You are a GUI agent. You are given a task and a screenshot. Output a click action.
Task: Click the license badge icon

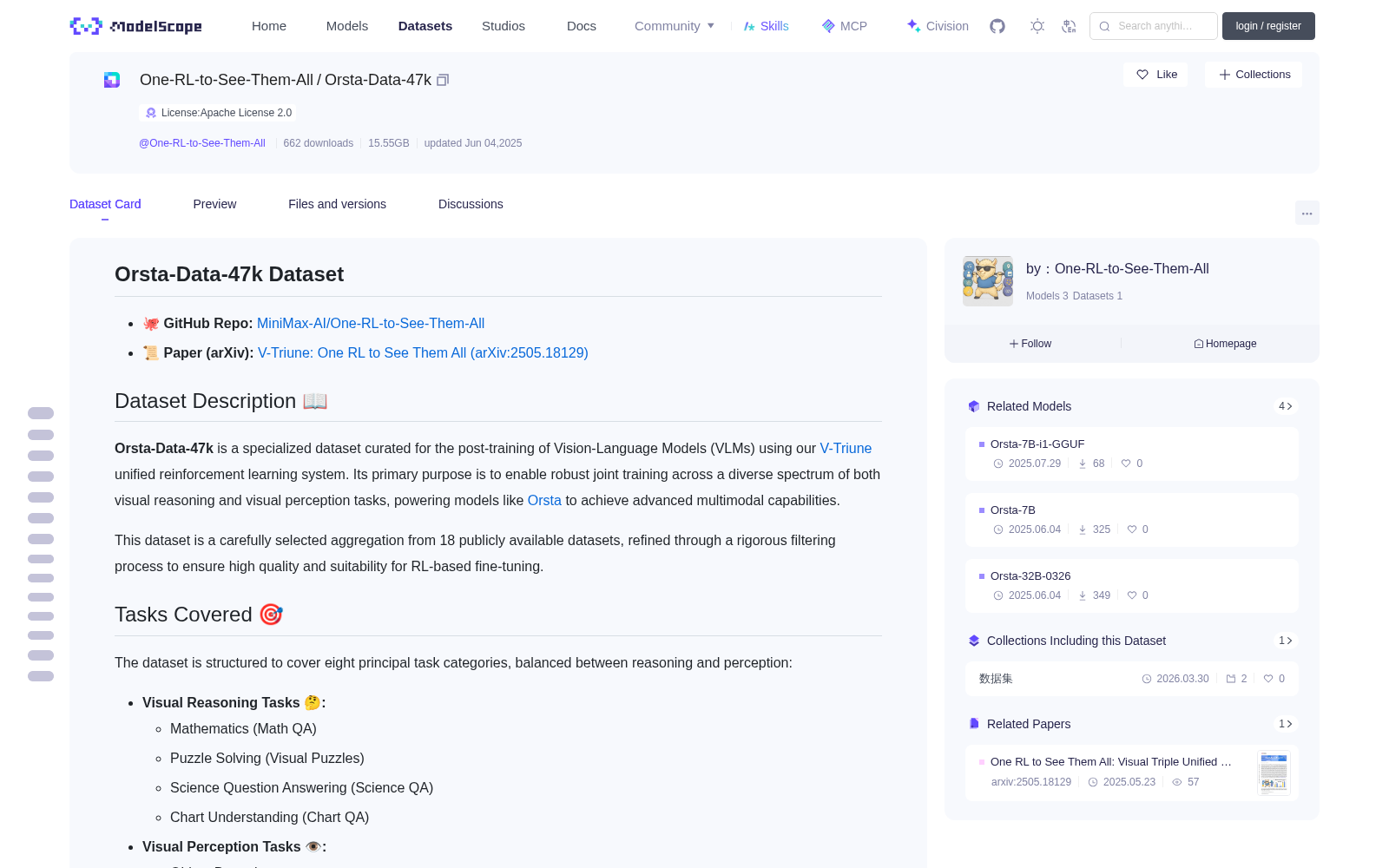tap(151, 113)
